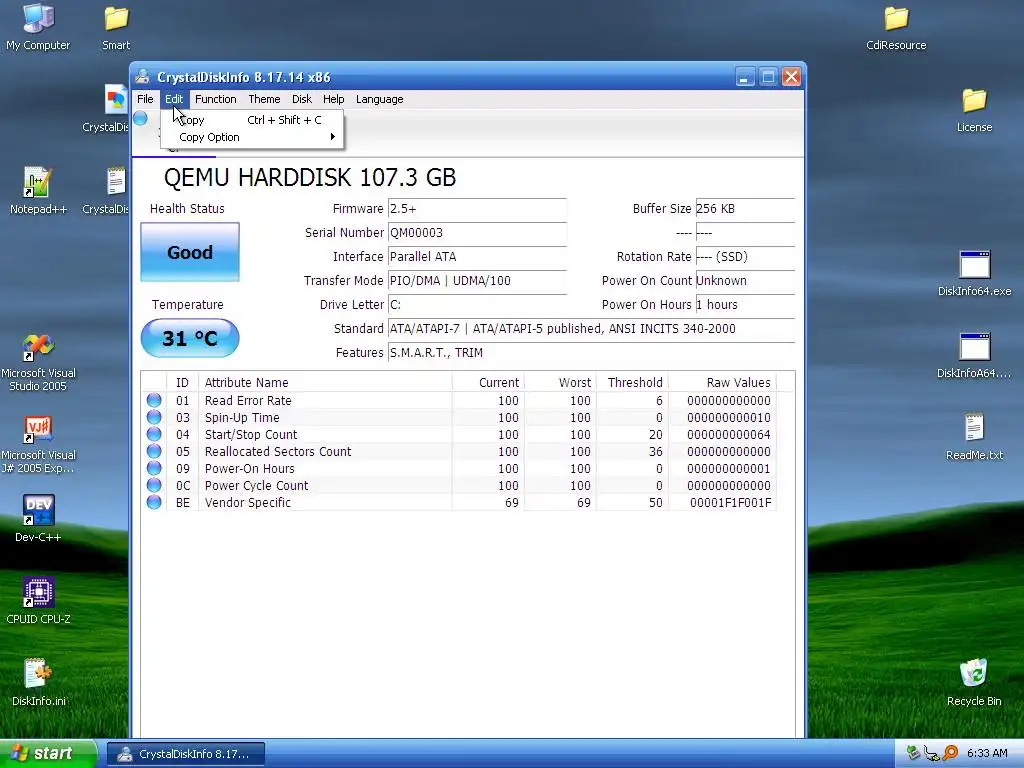Click Transfer Mode field PIO/DMA | UDMA/100

tap(477, 281)
